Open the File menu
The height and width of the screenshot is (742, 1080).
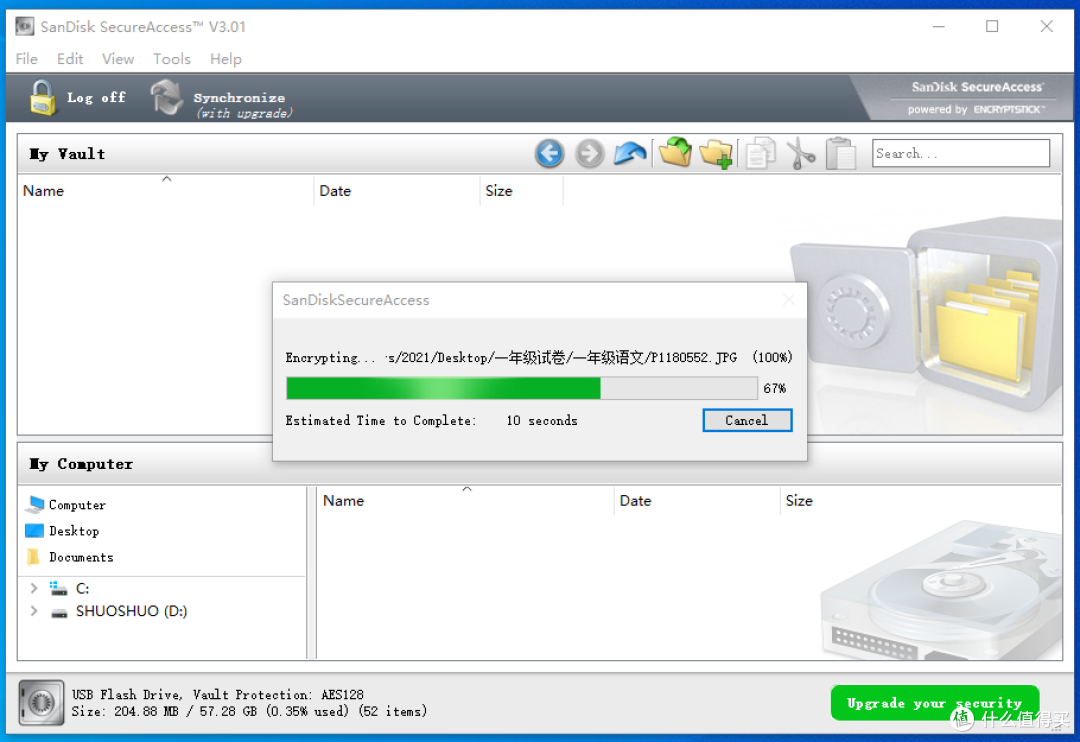point(27,59)
